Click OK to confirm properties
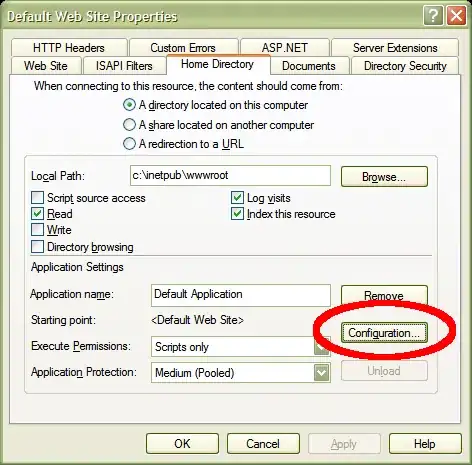472x465 pixels. [182, 444]
